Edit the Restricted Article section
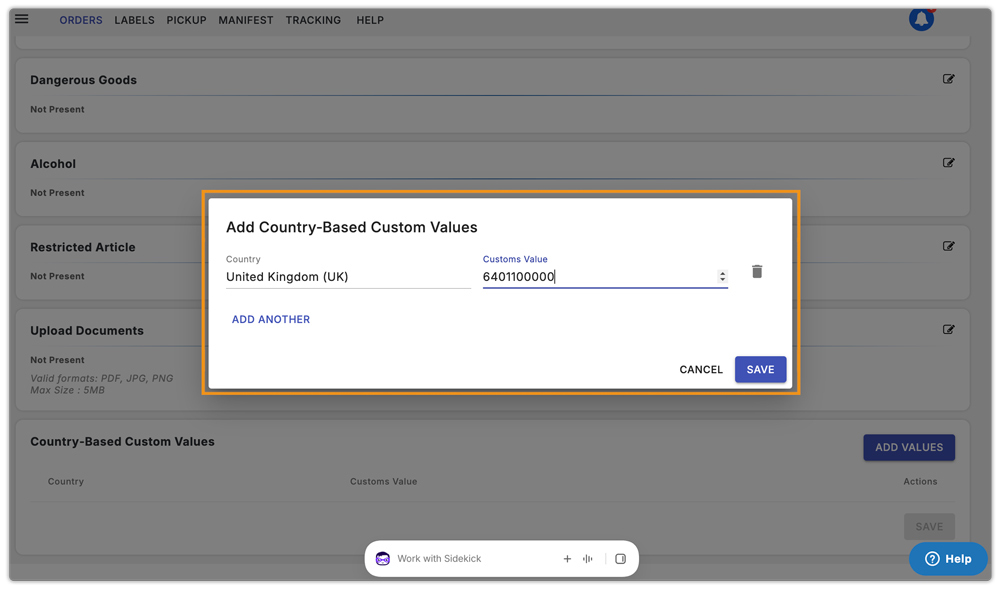The height and width of the screenshot is (591, 1000). [948, 246]
